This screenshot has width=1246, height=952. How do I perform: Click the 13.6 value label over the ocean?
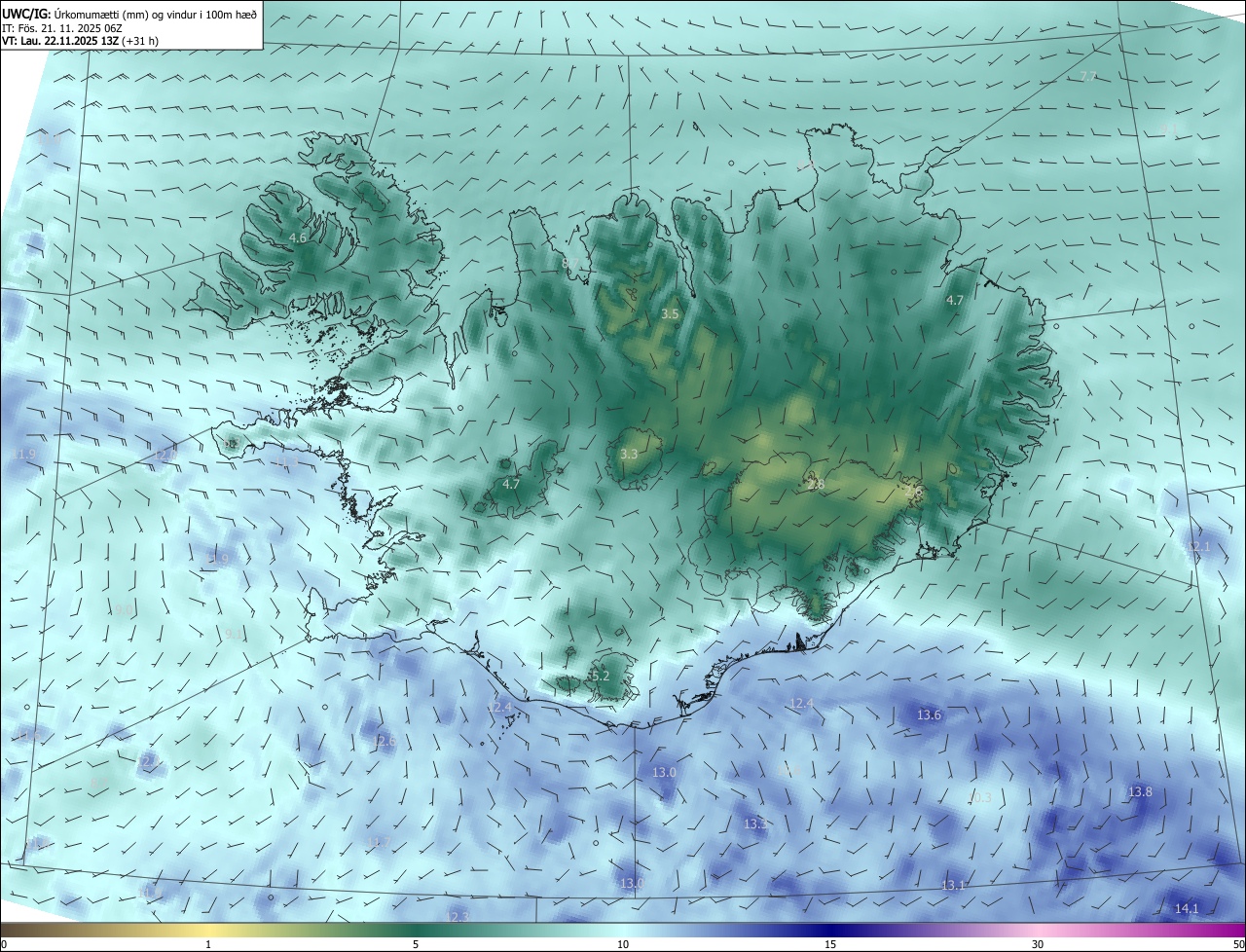(x=930, y=714)
